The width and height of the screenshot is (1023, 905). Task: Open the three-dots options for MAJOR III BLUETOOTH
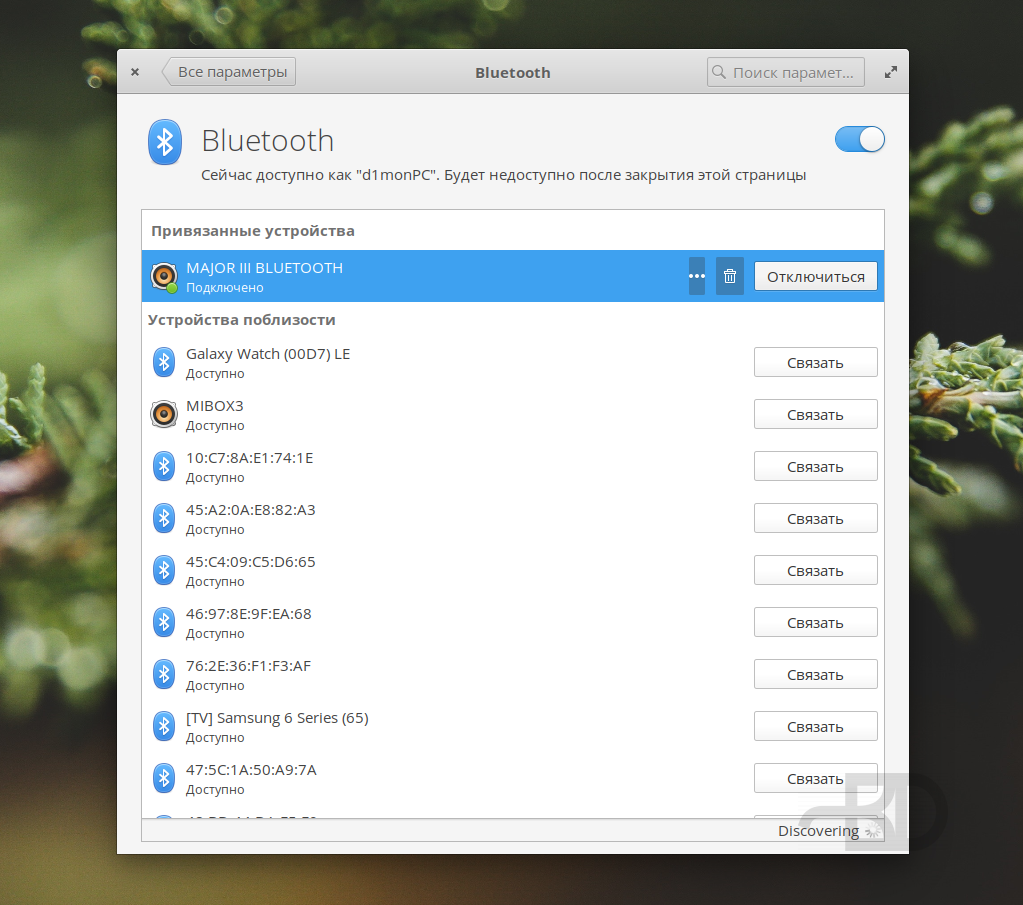pos(697,276)
